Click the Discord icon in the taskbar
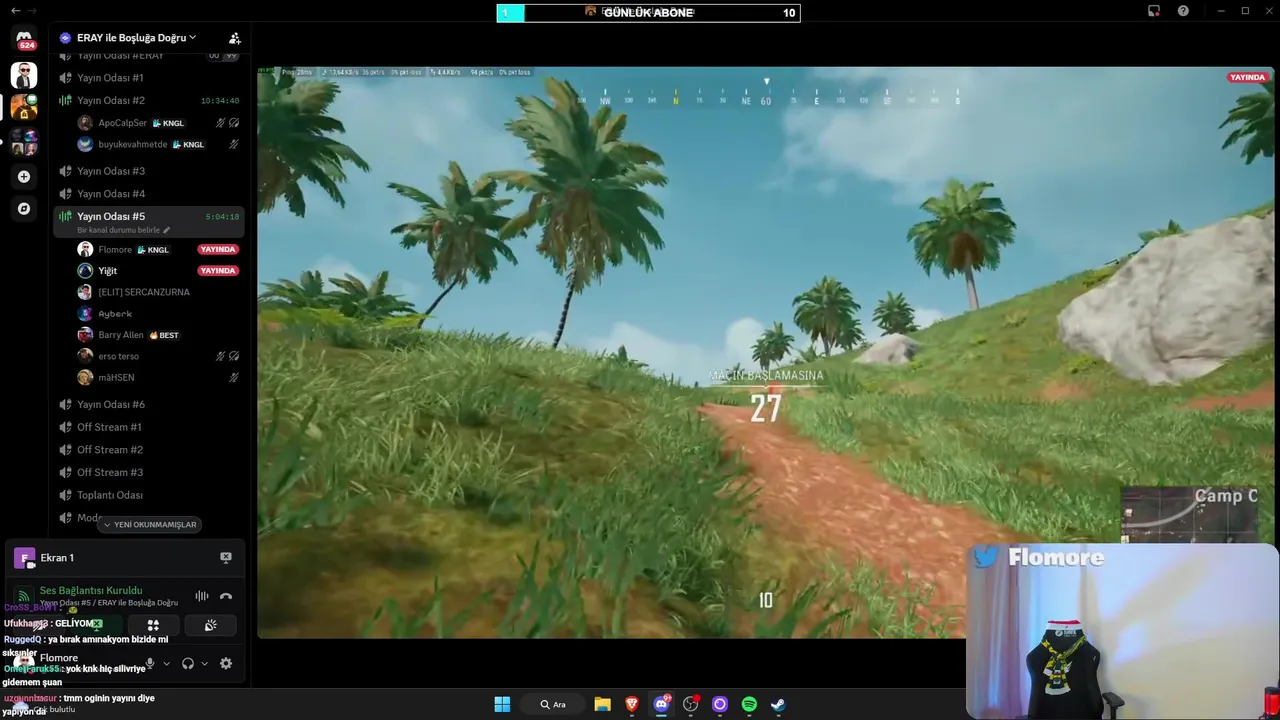This screenshot has width=1280, height=720. (x=661, y=704)
